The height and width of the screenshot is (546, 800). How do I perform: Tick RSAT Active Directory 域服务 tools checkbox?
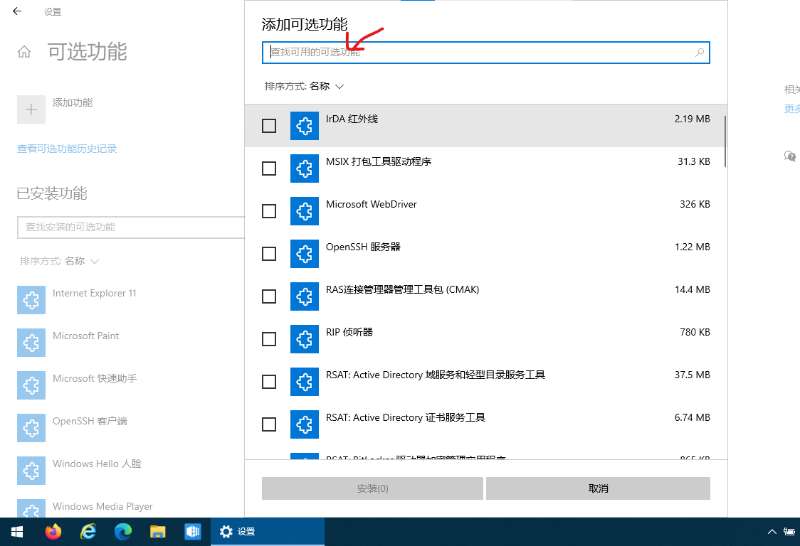pos(269,382)
